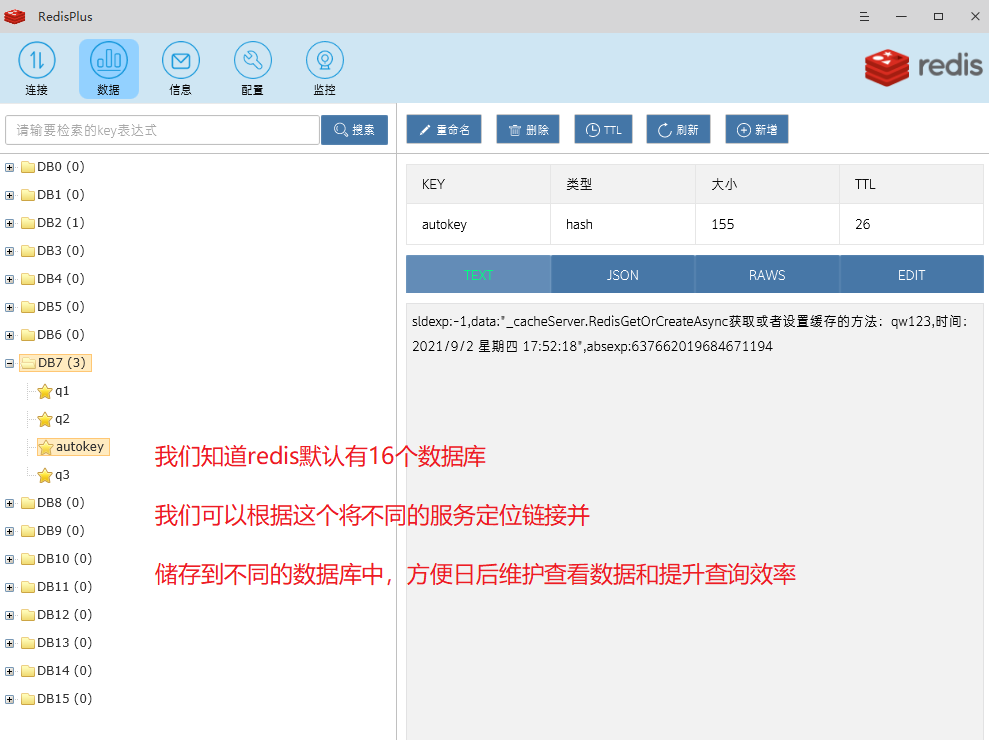This screenshot has width=989, height=740.
Task: Switch to the JSON tab
Action: click(623, 274)
